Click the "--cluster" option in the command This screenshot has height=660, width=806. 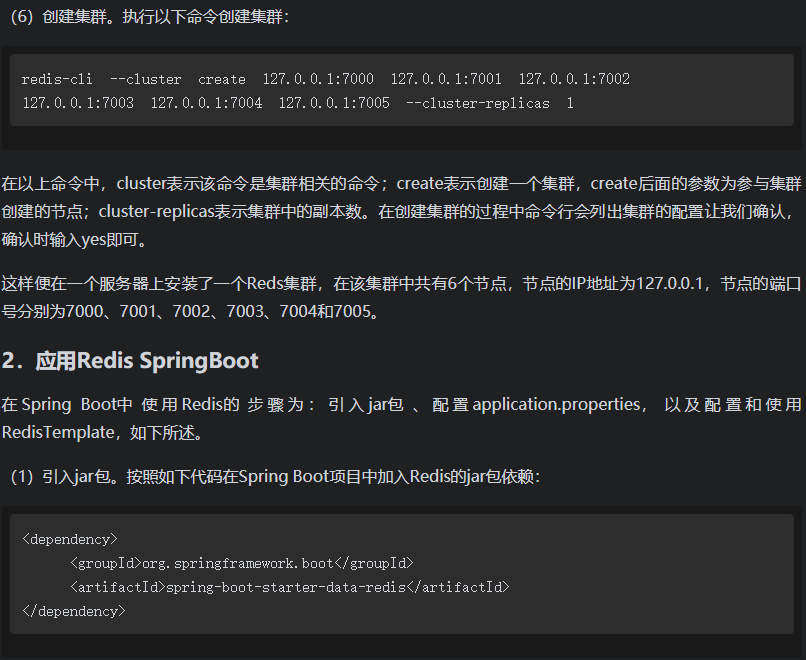tap(146, 79)
